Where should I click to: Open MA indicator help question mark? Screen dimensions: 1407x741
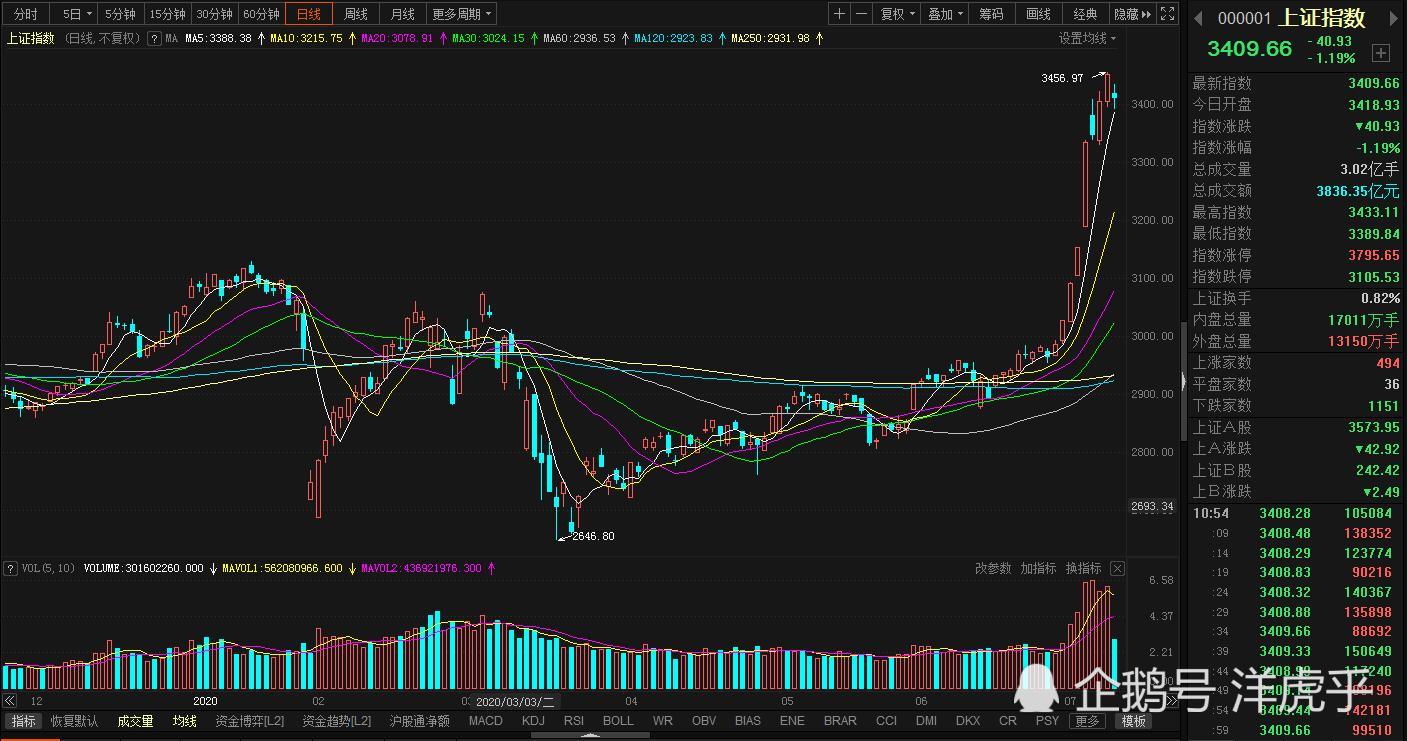(154, 39)
